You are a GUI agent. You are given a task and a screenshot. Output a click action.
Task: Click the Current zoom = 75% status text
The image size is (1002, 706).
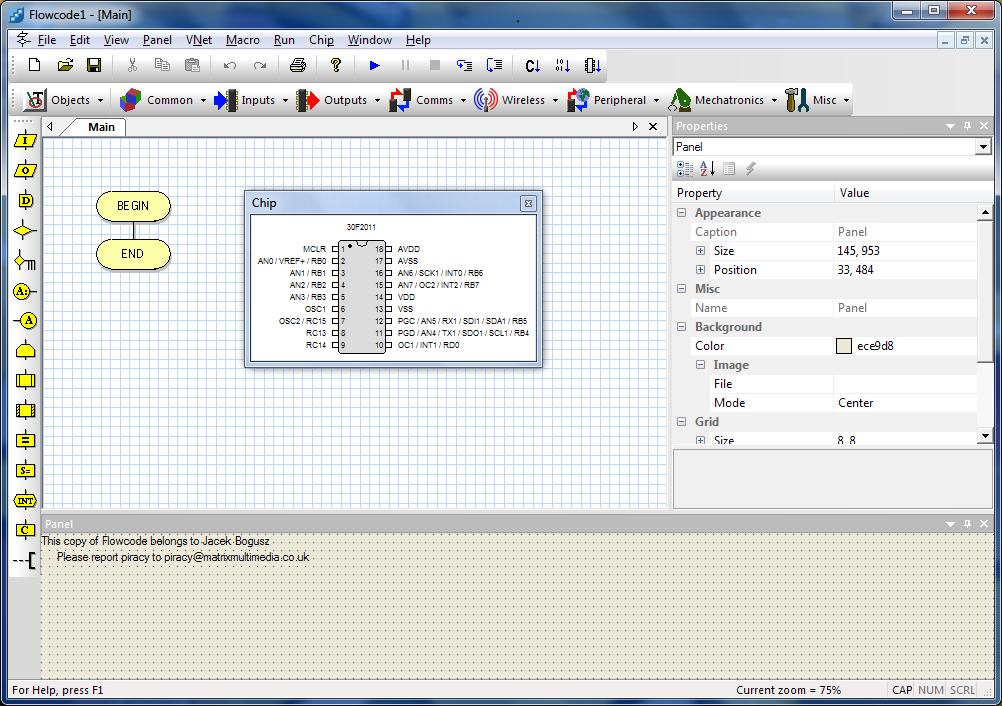(x=789, y=690)
